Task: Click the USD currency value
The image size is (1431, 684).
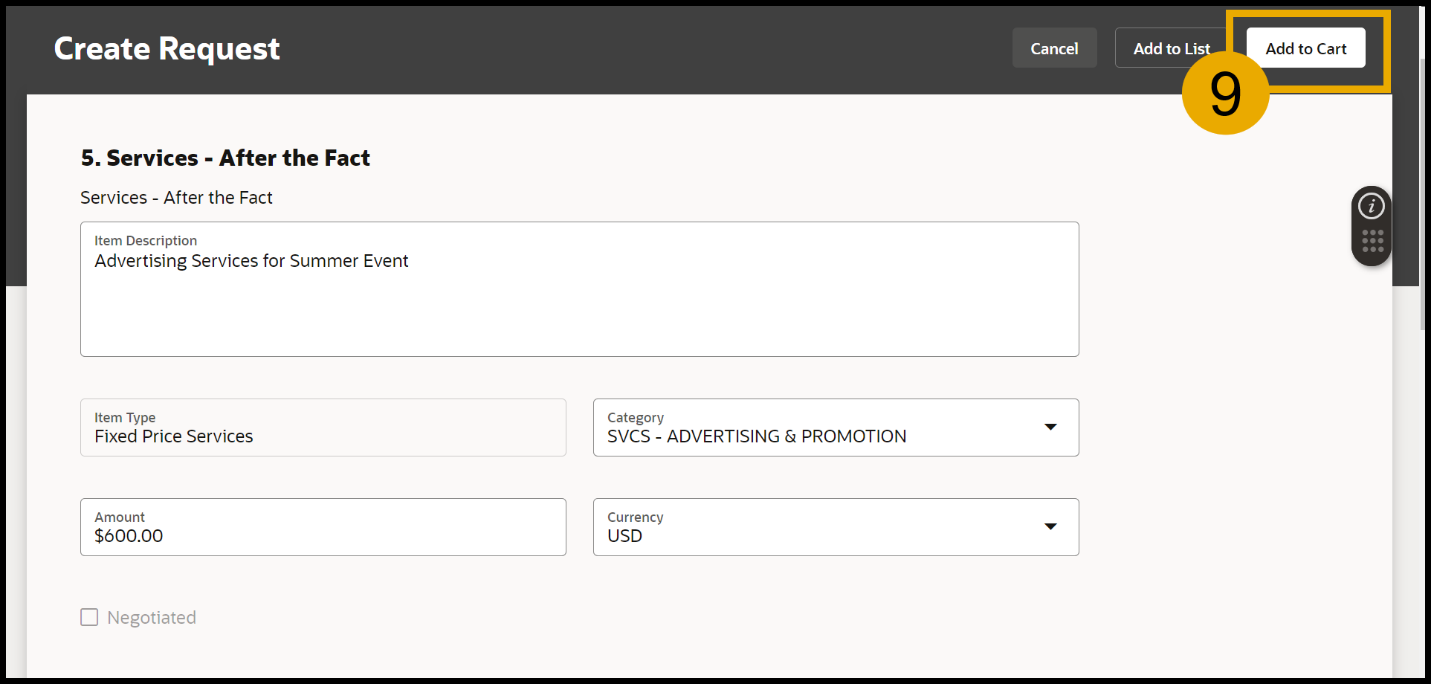Action: click(625, 536)
